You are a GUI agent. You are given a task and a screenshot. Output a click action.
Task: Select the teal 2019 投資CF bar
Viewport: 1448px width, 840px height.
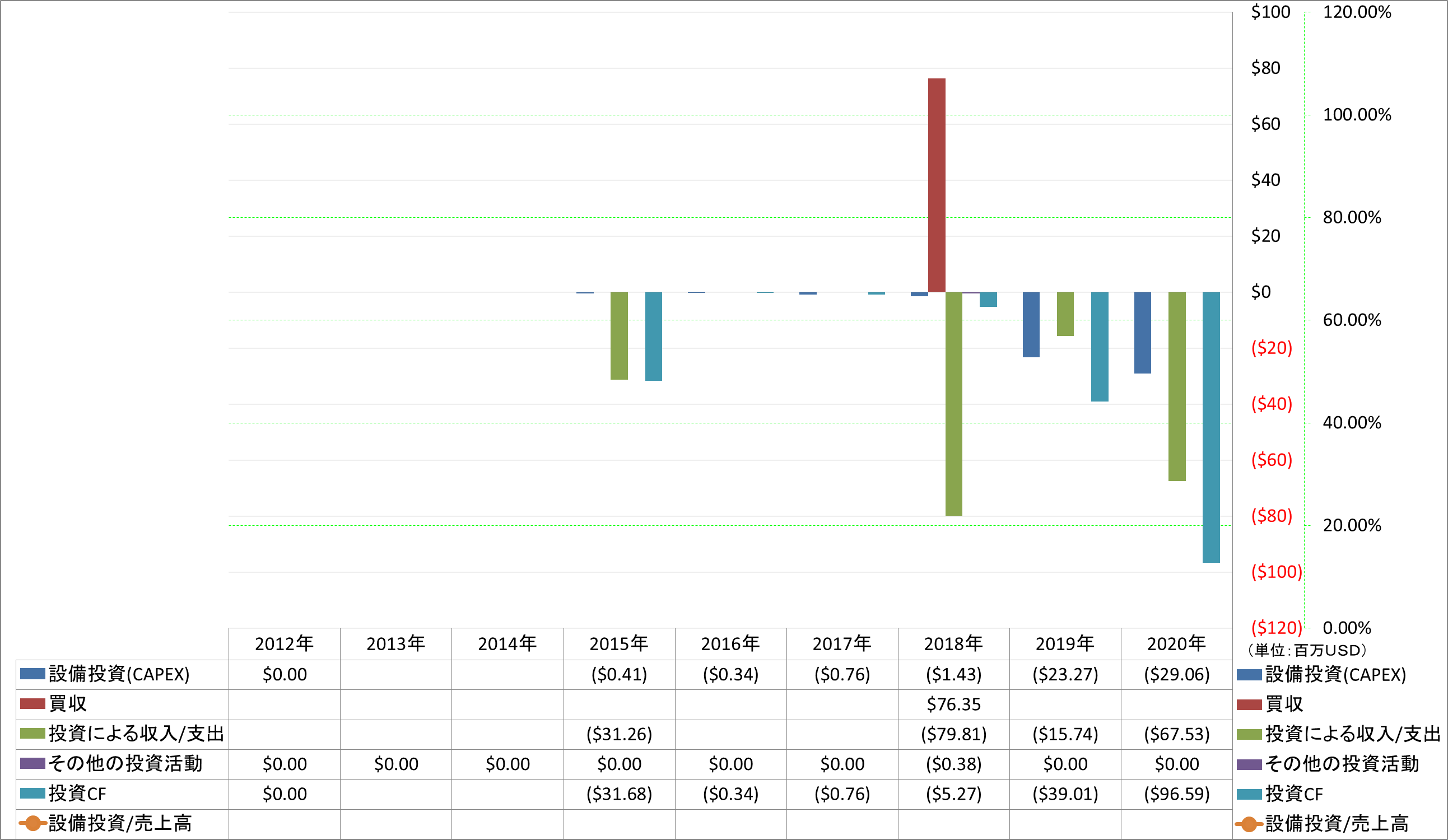pyautogui.click(x=1100, y=347)
